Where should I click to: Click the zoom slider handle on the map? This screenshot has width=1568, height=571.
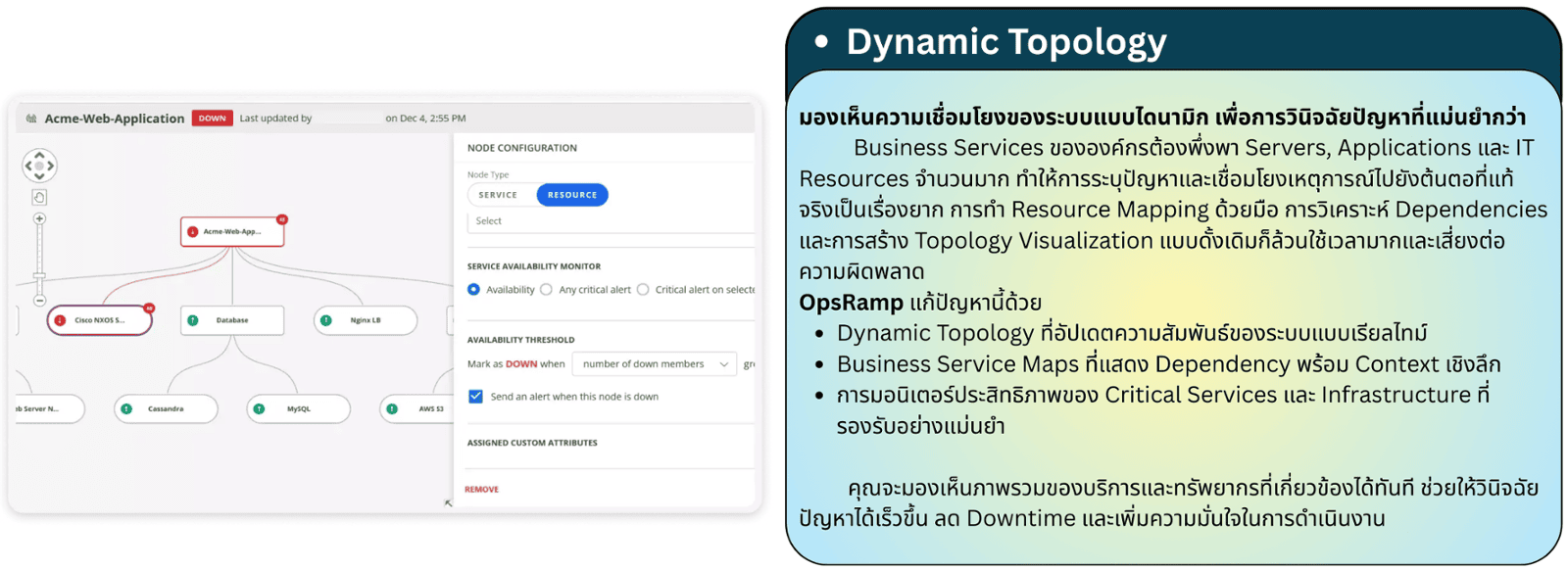click(39, 277)
